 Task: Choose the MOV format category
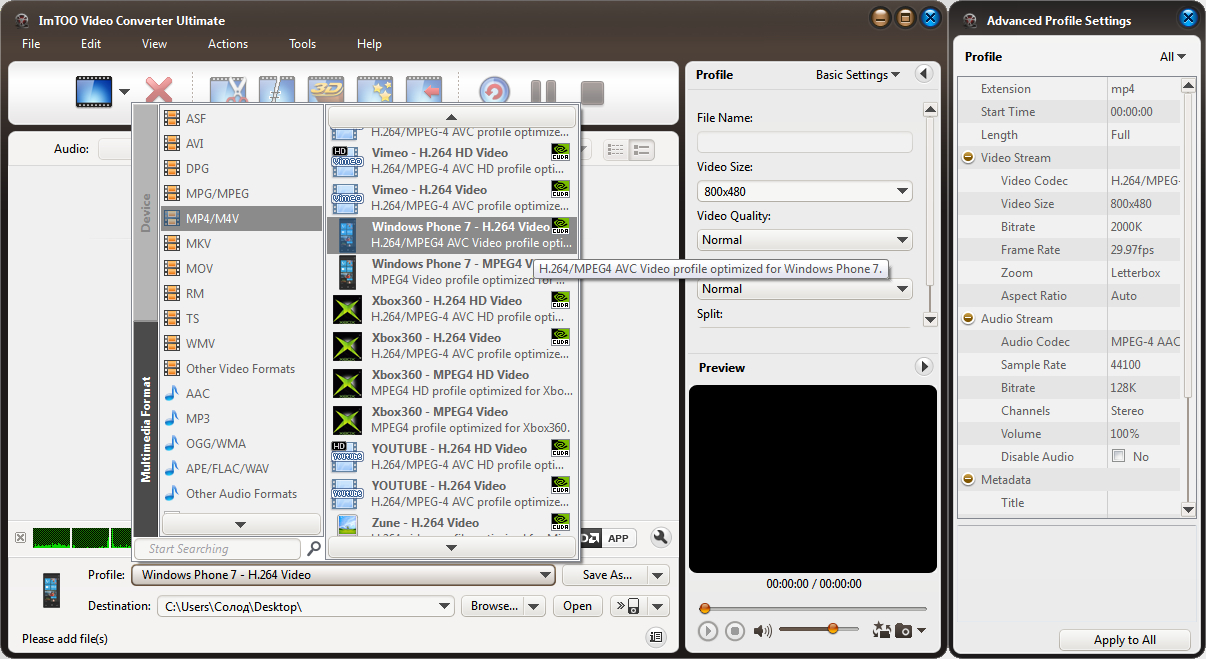click(x=241, y=268)
